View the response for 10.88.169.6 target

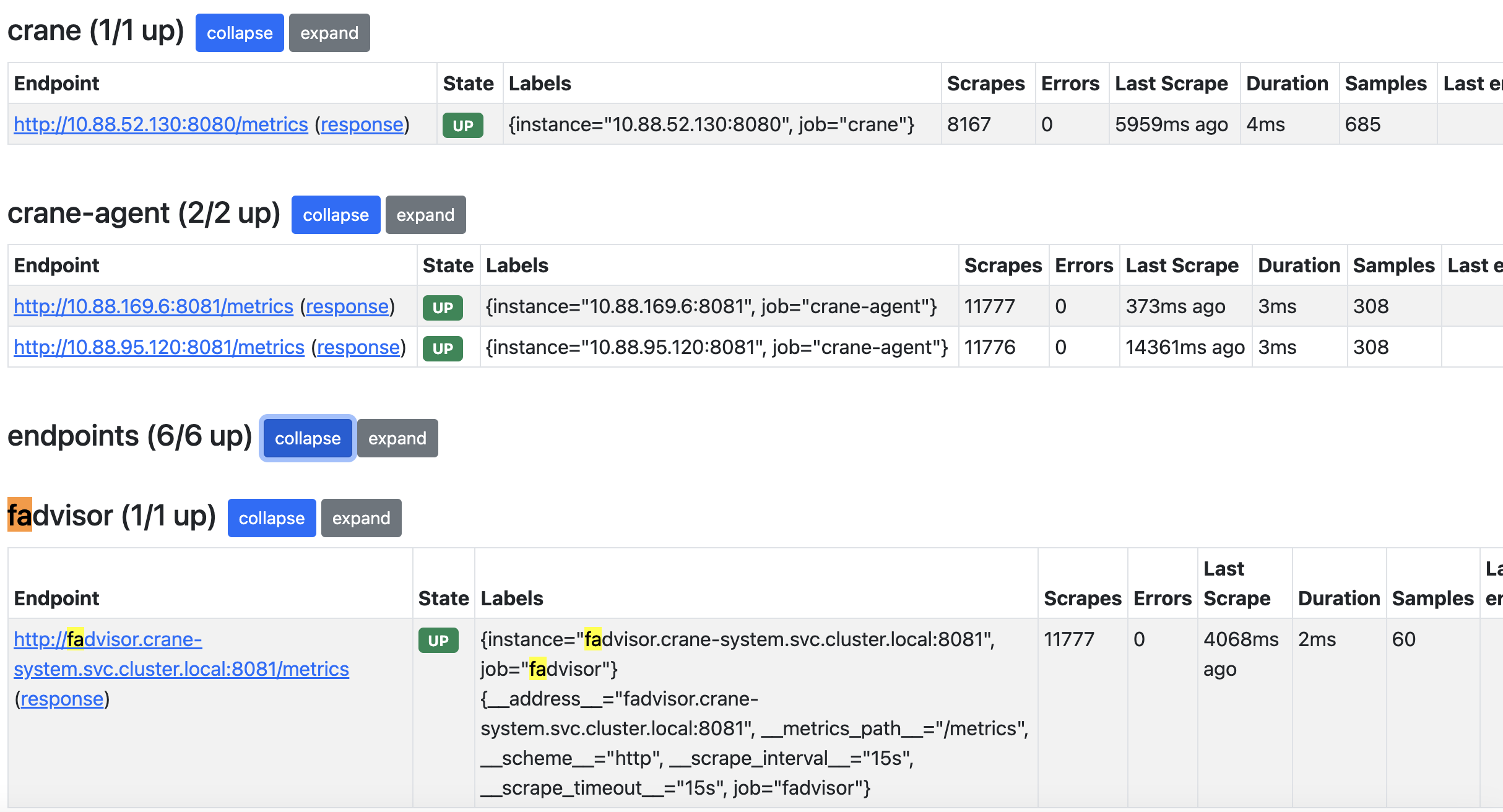click(347, 306)
